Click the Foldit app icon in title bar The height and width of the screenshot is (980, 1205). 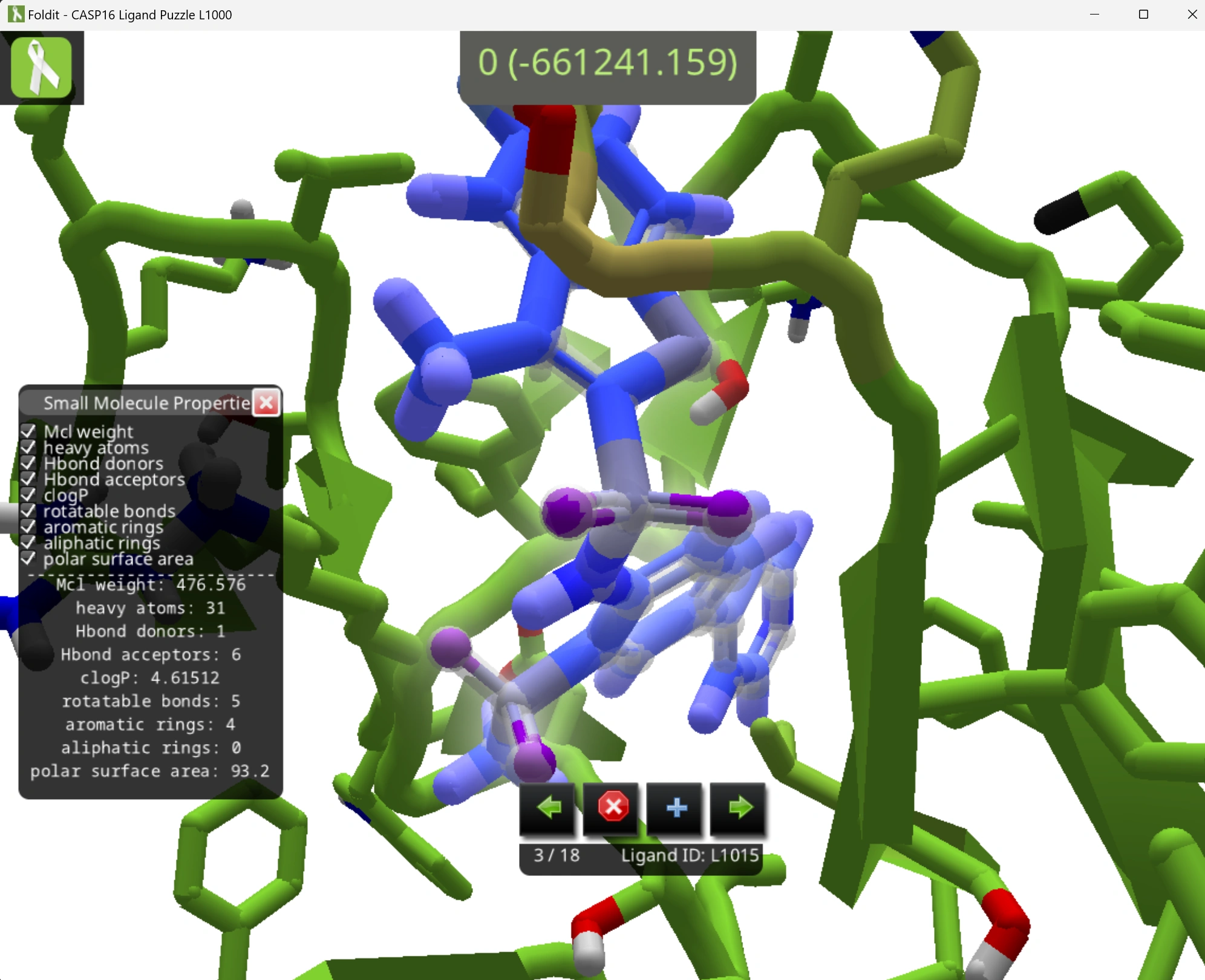(16, 14)
